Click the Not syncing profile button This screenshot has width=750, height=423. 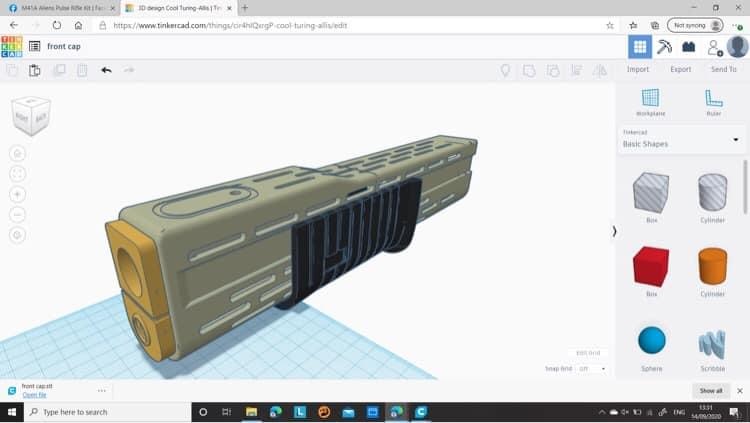[x=695, y=25]
